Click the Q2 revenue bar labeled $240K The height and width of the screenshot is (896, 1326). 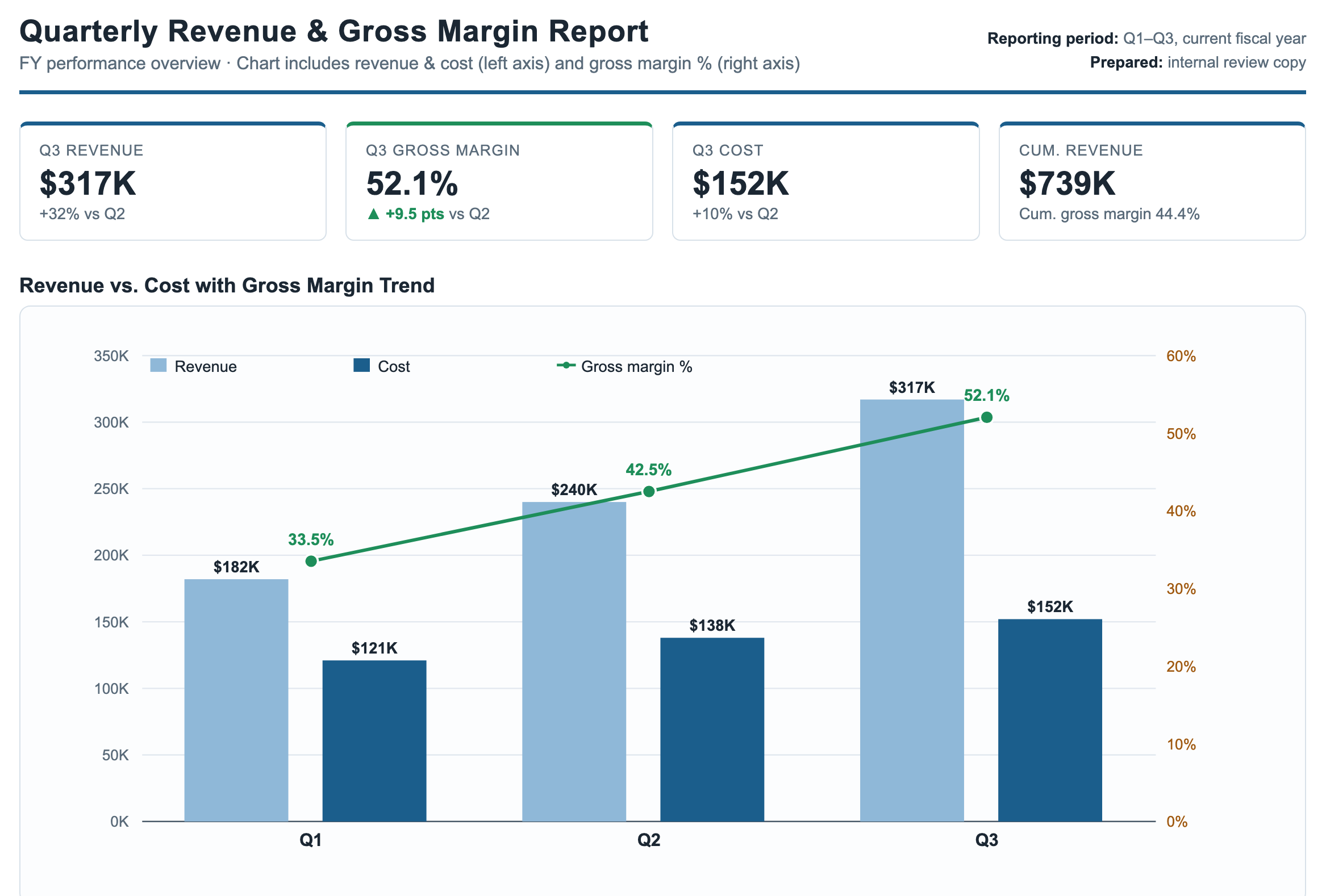click(x=574, y=661)
